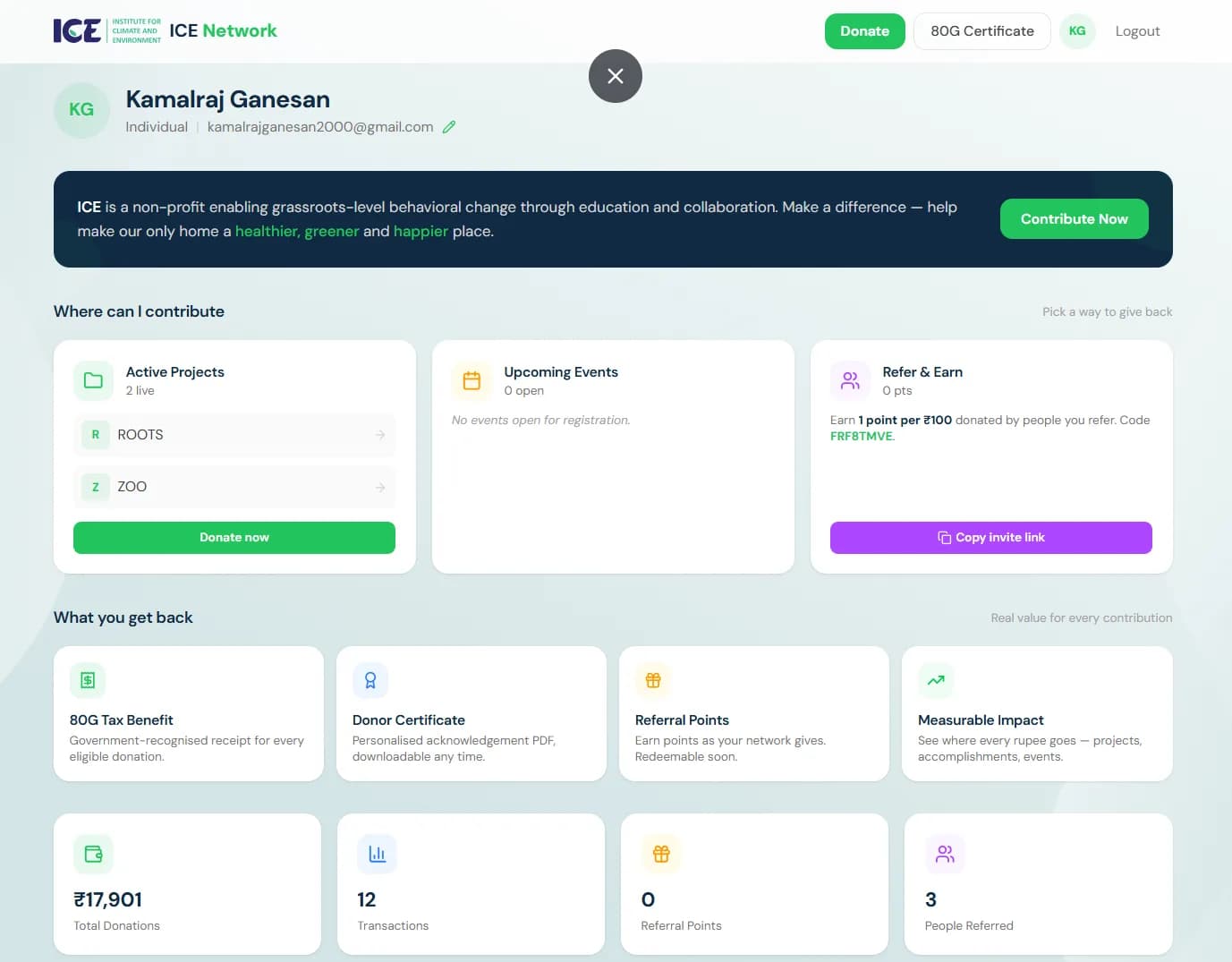Click the bar chart icon above Transactions
This screenshot has height=962, width=1232.
click(x=377, y=854)
